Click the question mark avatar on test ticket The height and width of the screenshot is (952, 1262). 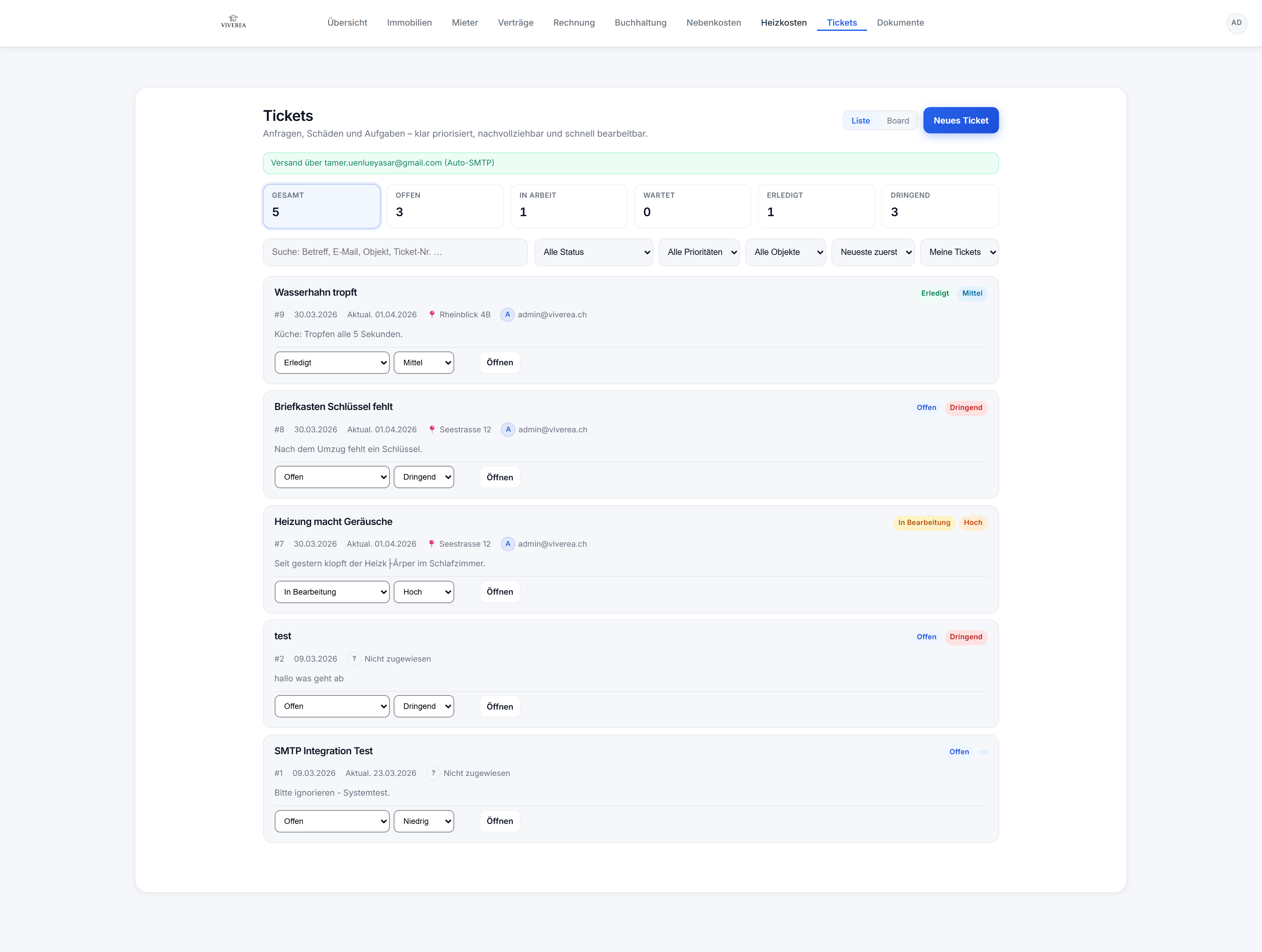[354, 659]
